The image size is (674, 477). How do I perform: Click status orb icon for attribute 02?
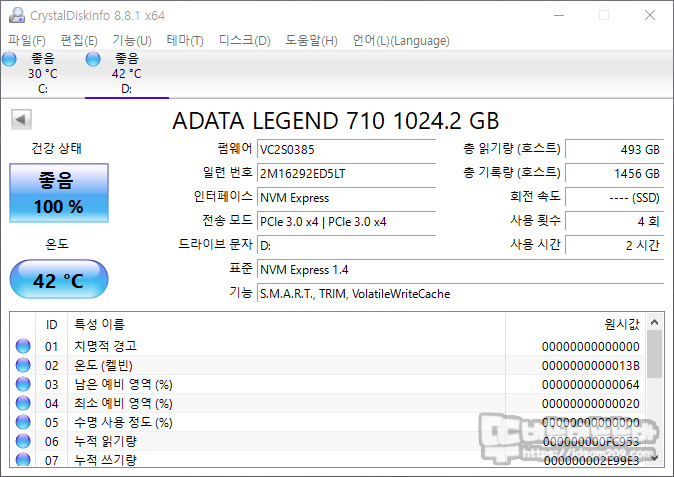[x=23, y=365]
